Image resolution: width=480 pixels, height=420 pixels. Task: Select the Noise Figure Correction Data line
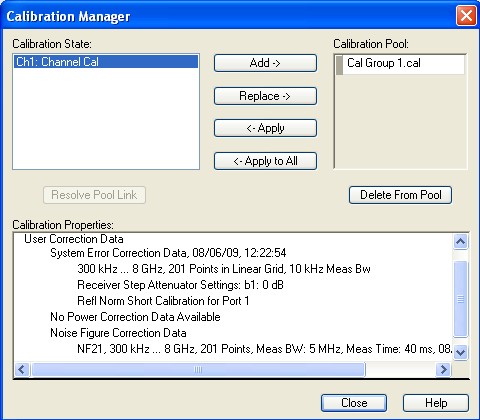118,333
